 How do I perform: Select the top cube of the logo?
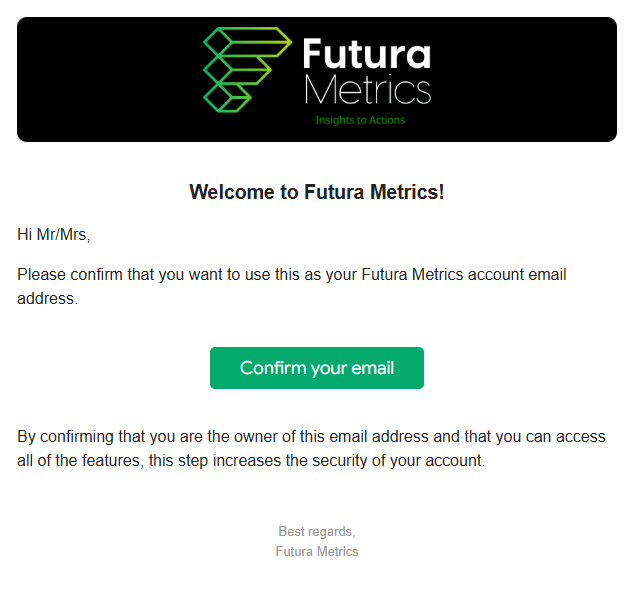[x=218, y=42]
